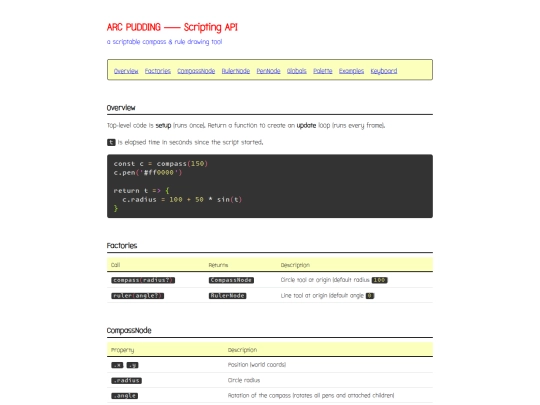Viewport: 540px width, 405px height.
Task: Jump to Palette section link
Action: tap(323, 71)
